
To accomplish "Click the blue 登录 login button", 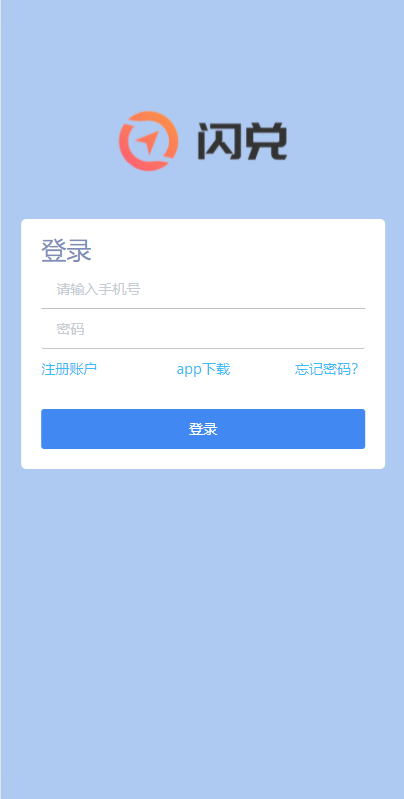I will (203, 429).
